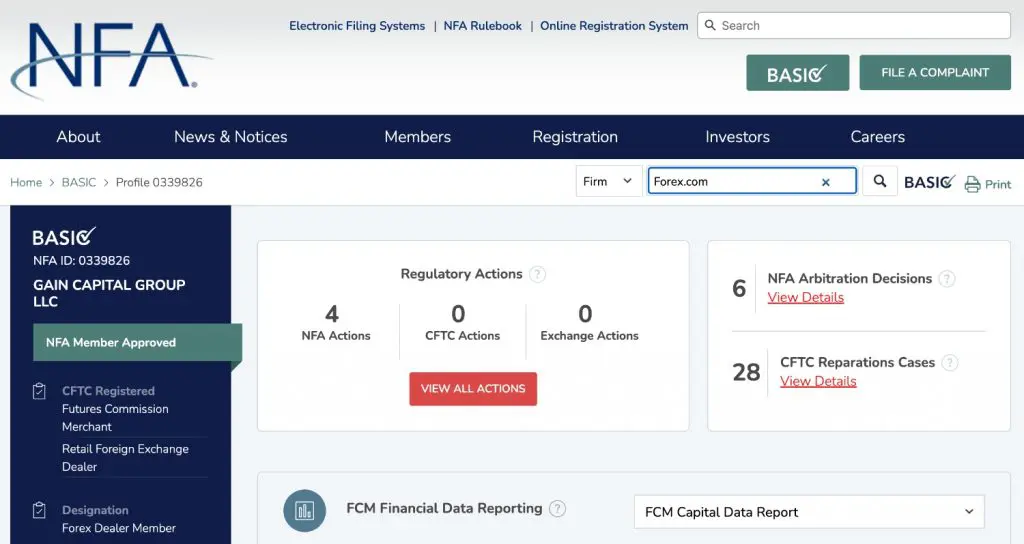Expand the FCM Capital Data Report dropdown
1024x544 pixels.
[809, 512]
